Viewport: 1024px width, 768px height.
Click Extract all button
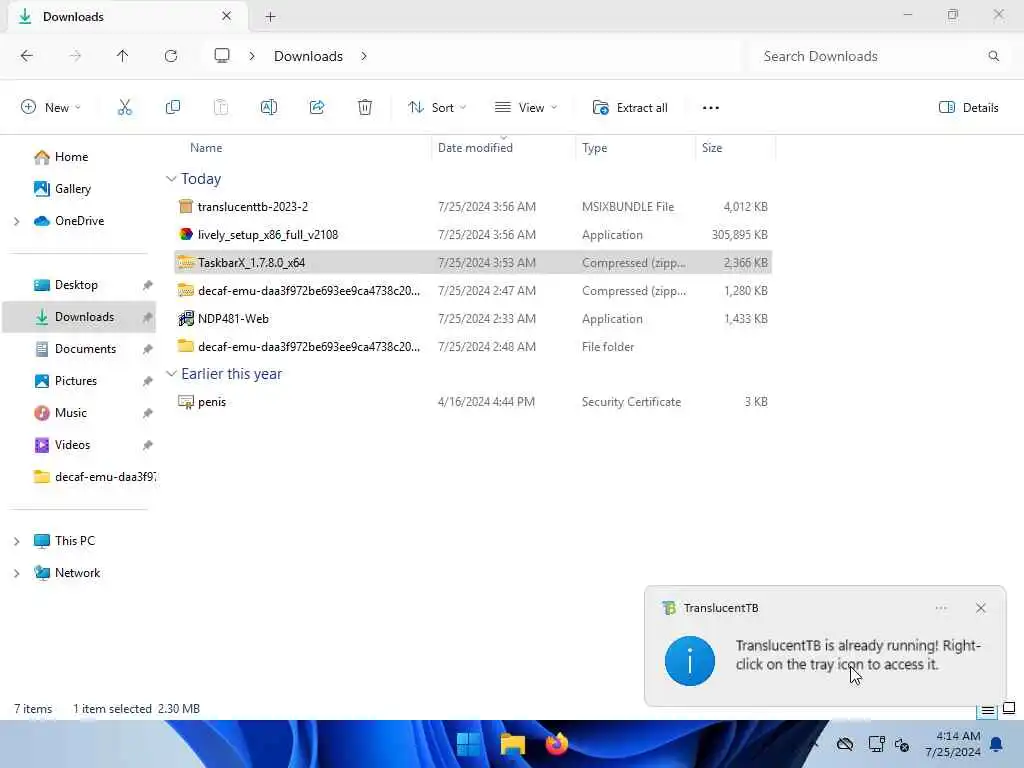[x=630, y=108]
